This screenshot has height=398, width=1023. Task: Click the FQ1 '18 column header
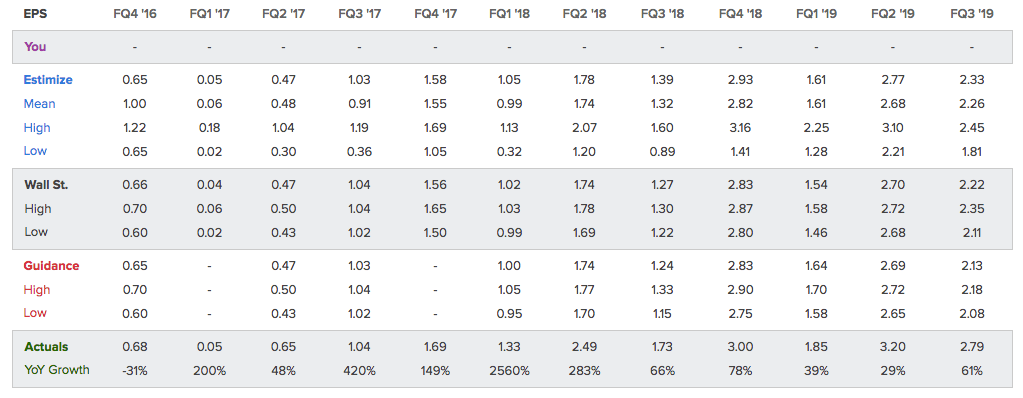click(508, 13)
